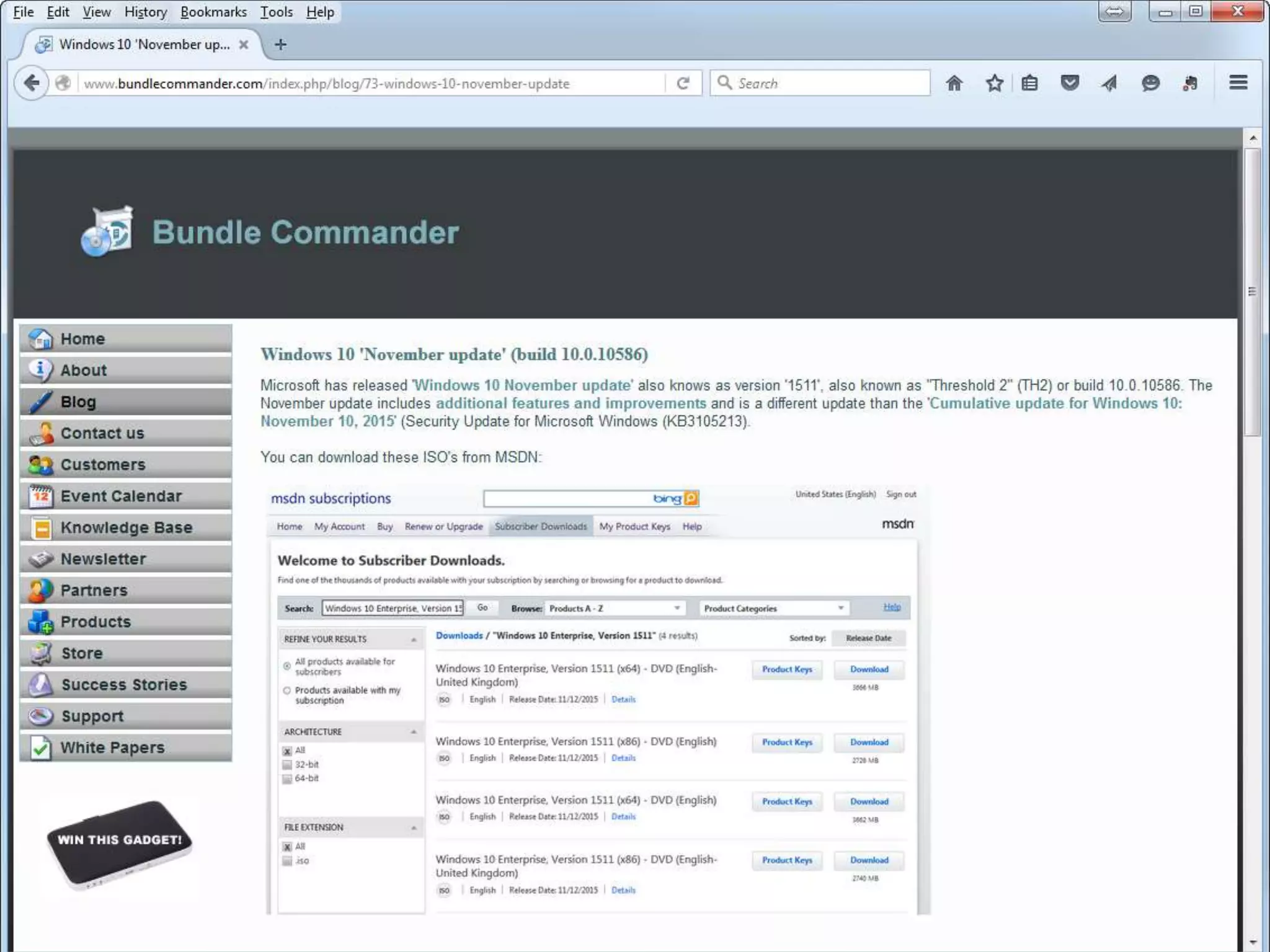Click the Firefox home icon
Screen dimensions: 1270x952
pyautogui.click(x=954, y=83)
